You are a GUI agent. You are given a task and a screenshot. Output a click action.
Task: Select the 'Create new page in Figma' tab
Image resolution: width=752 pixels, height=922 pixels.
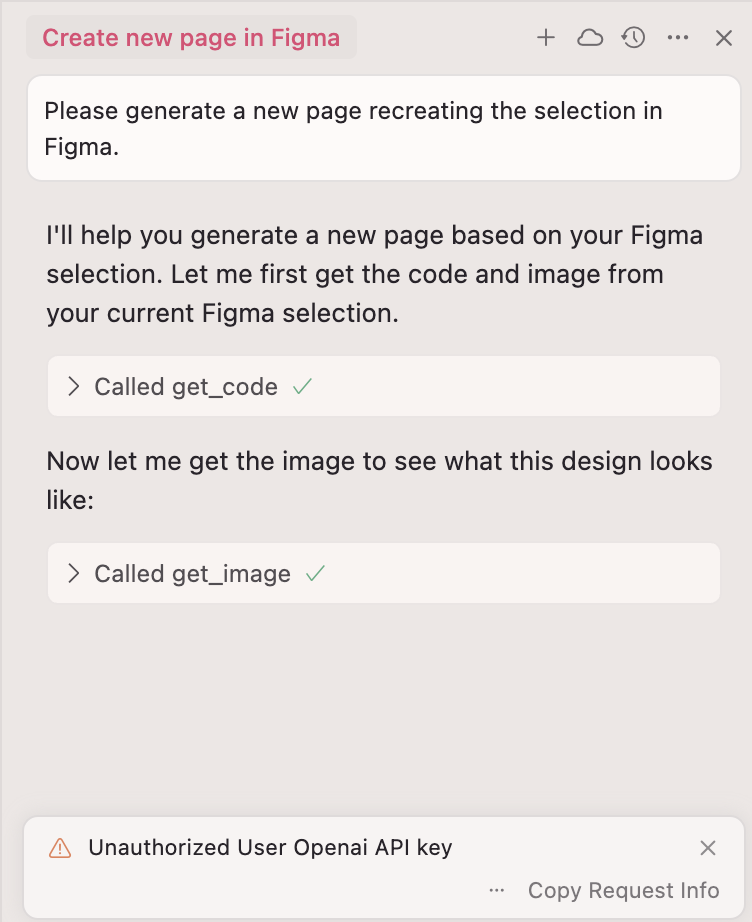point(191,38)
